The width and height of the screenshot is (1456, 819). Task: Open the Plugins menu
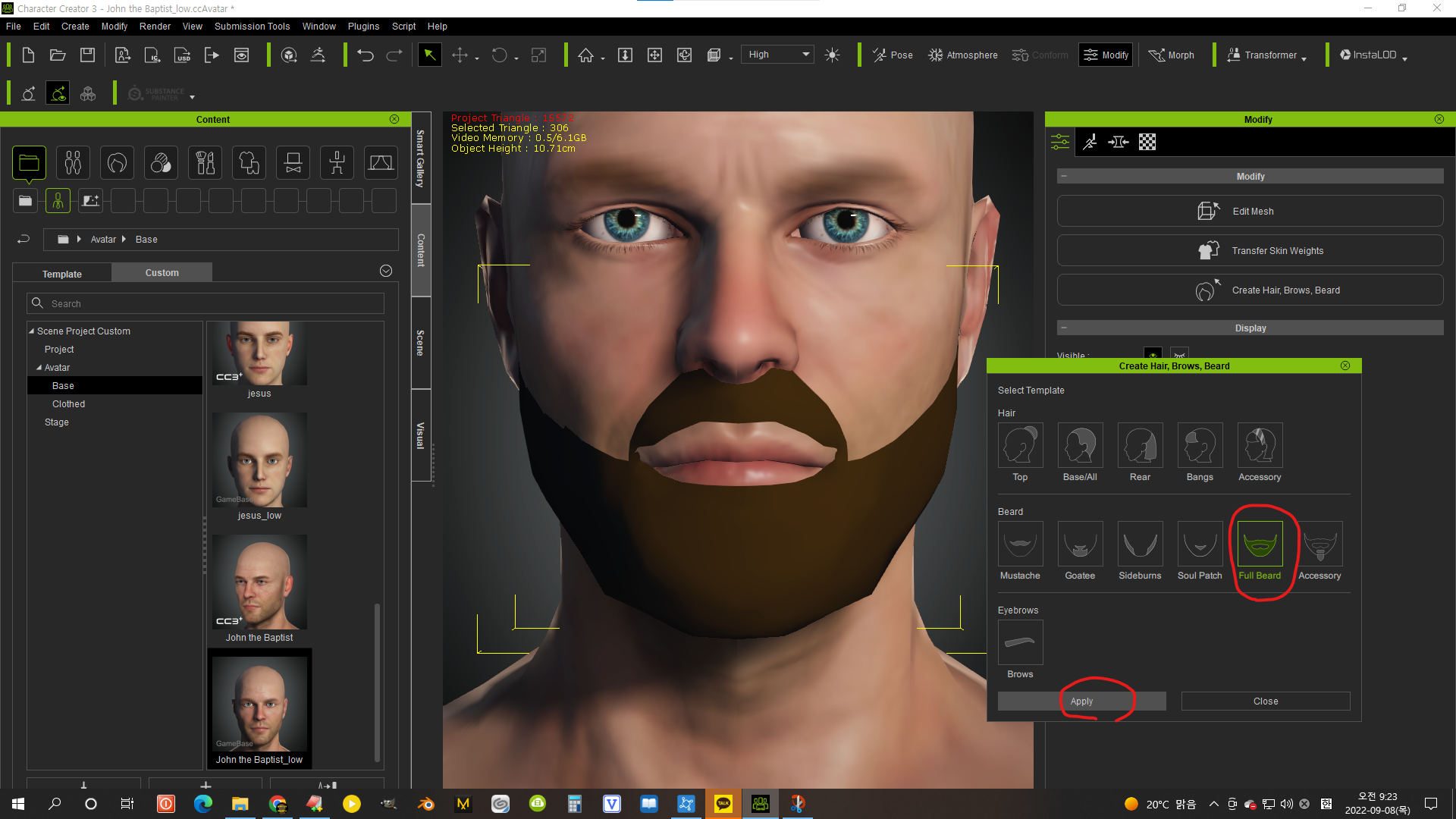point(363,27)
